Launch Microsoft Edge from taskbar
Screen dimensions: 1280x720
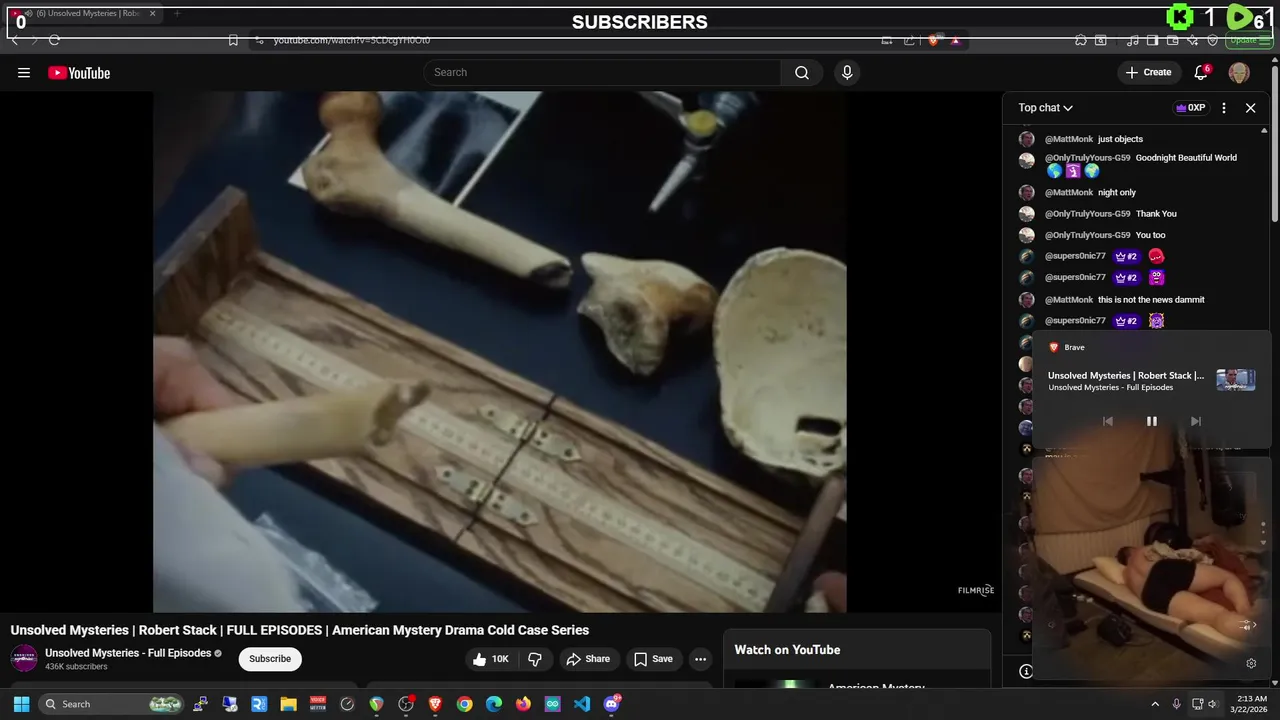tap(494, 704)
